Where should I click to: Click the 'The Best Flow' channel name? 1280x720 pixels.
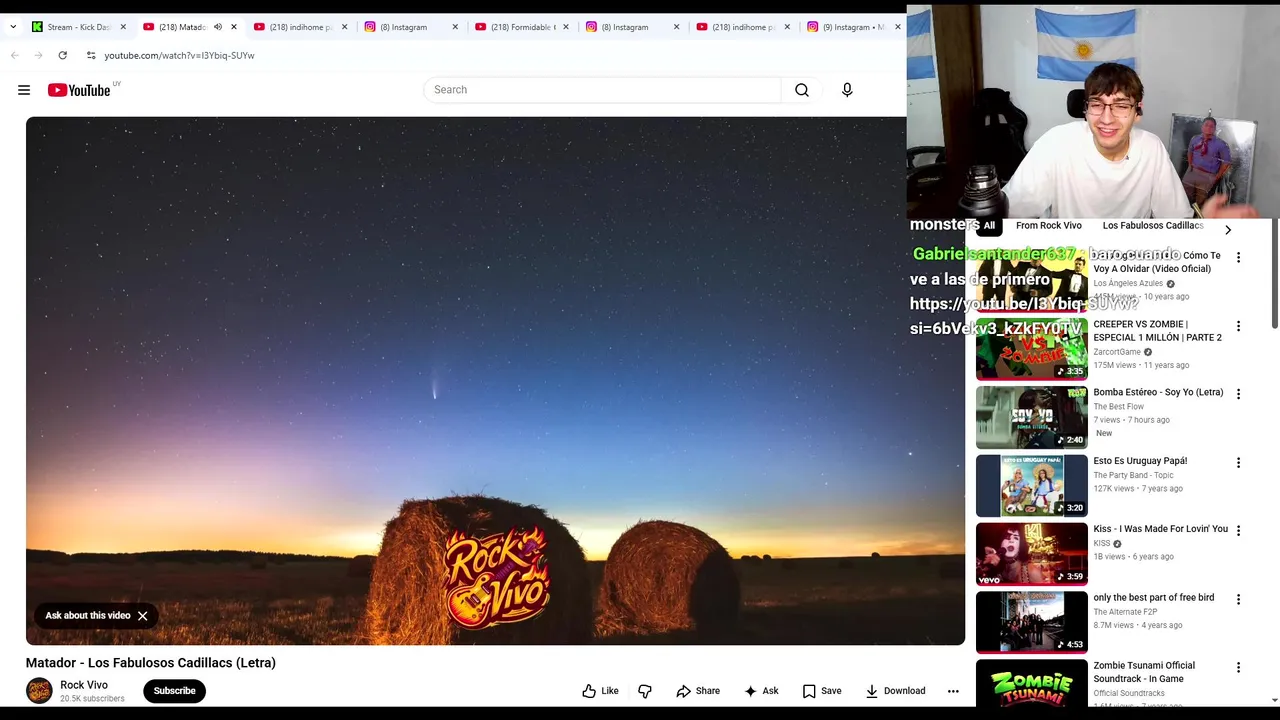click(1118, 407)
